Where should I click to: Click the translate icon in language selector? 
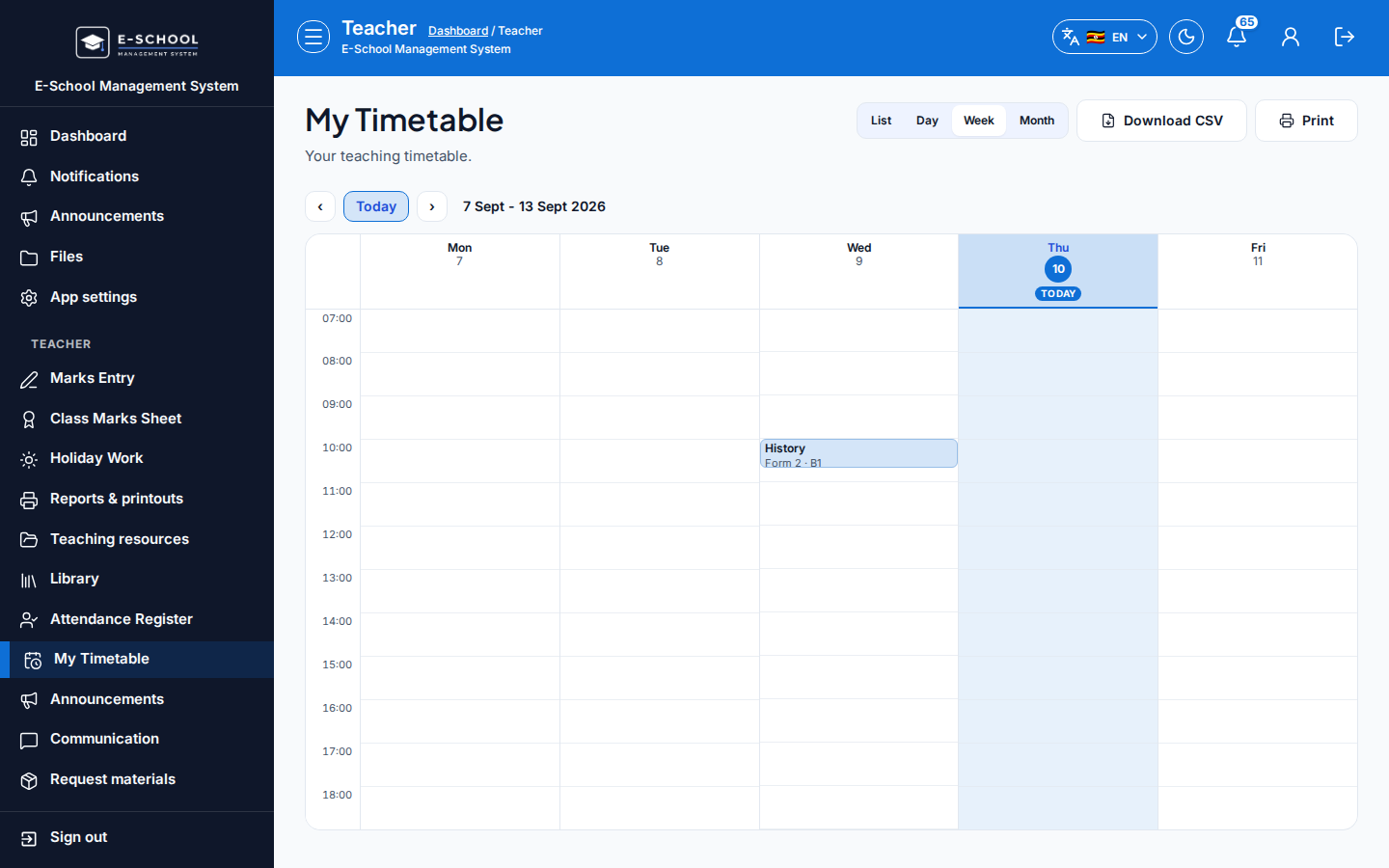tap(1071, 37)
